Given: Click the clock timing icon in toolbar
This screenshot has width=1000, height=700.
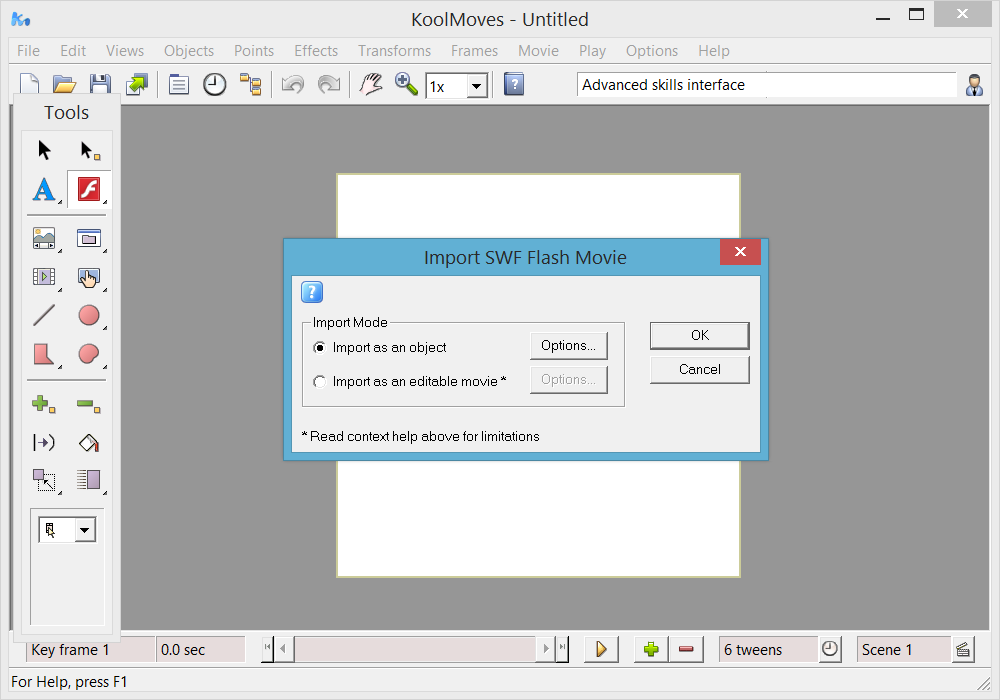Looking at the screenshot, I should pos(214,84).
